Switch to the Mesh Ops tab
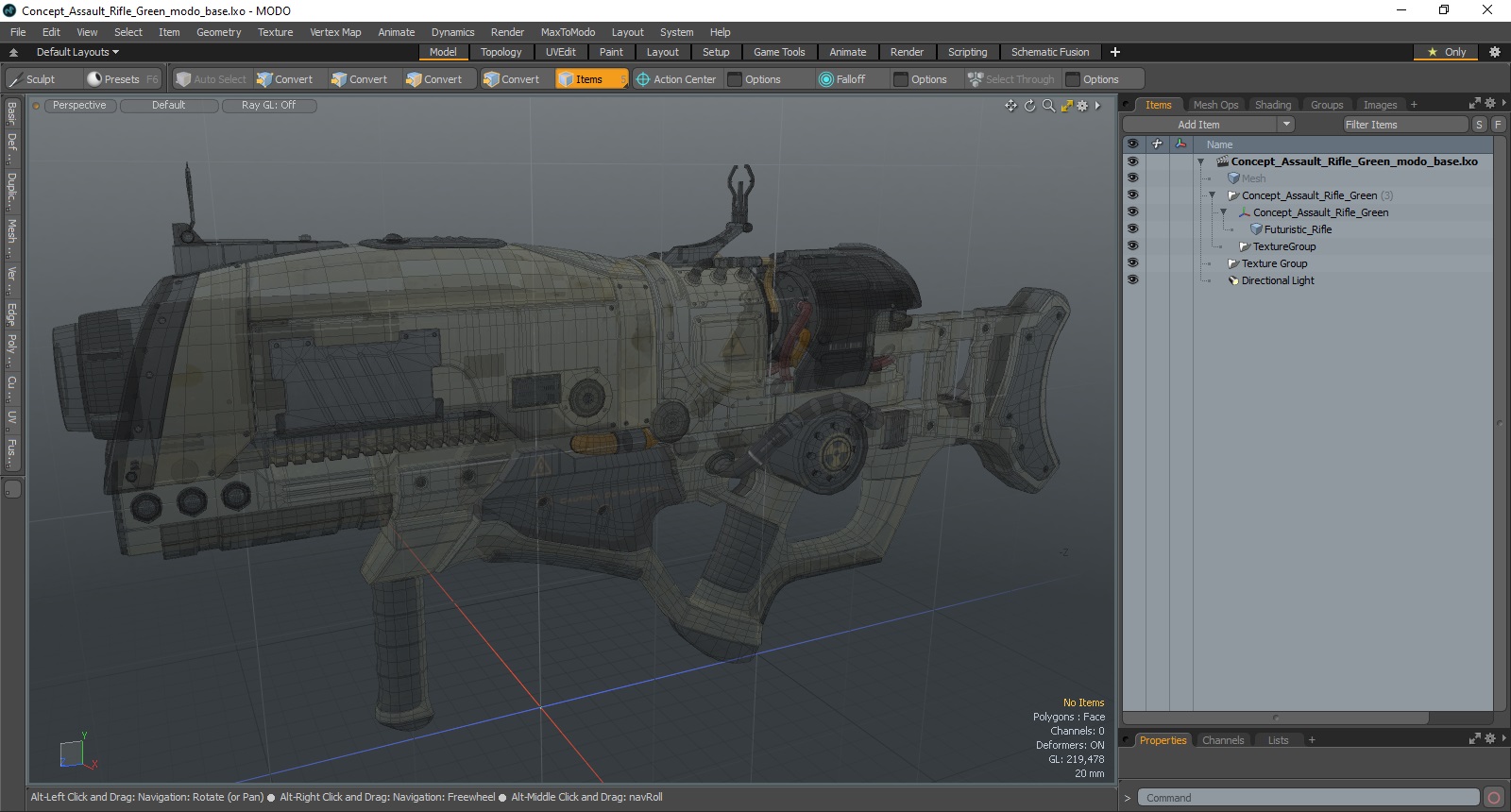Screen dimensions: 1511x812 coord(1215,105)
